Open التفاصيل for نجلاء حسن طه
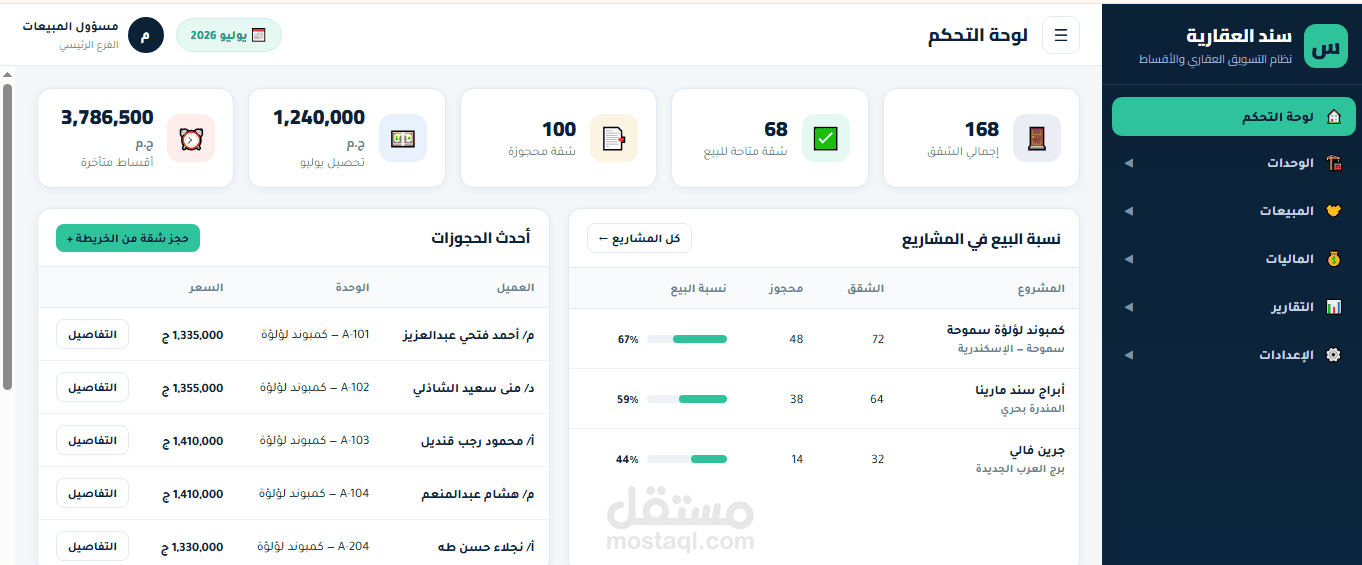 pyautogui.click(x=92, y=546)
